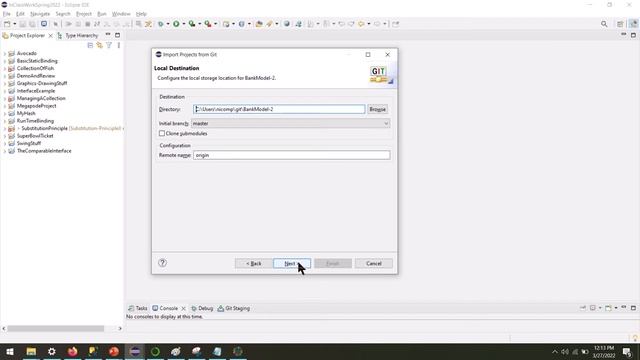Click the Open Perspective icon
The width and height of the screenshot is (640, 360).
pyautogui.click(x=620, y=24)
